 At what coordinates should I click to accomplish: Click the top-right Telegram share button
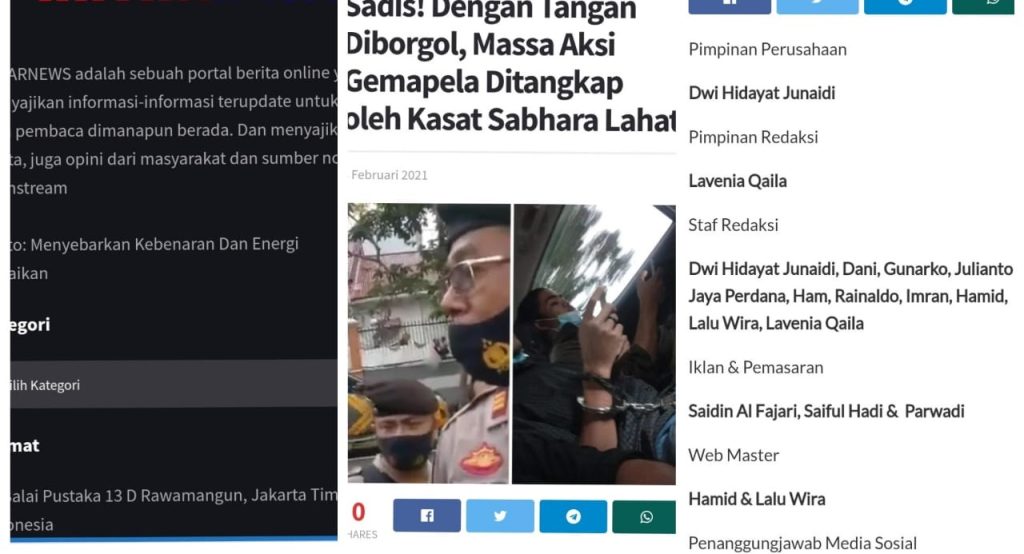(905, 7)
